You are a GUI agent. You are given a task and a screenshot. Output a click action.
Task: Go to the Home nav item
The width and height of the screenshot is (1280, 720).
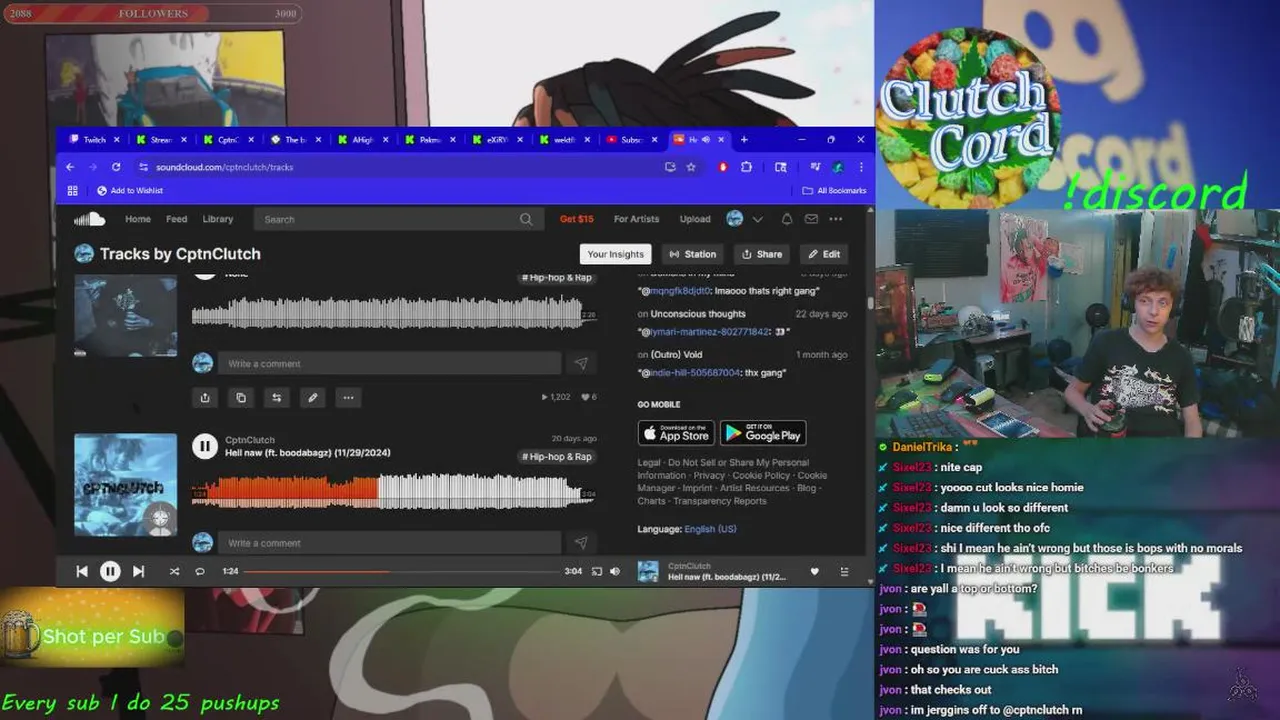[x=138, y=219]
